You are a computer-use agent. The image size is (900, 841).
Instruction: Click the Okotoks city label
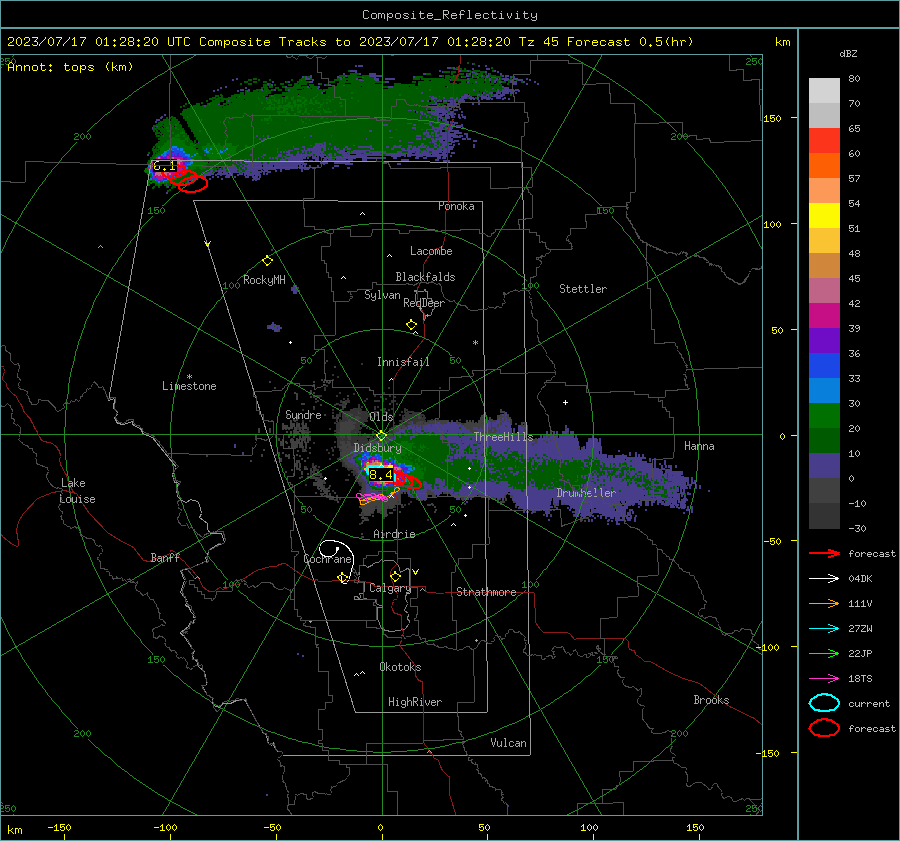pos(400,667)
